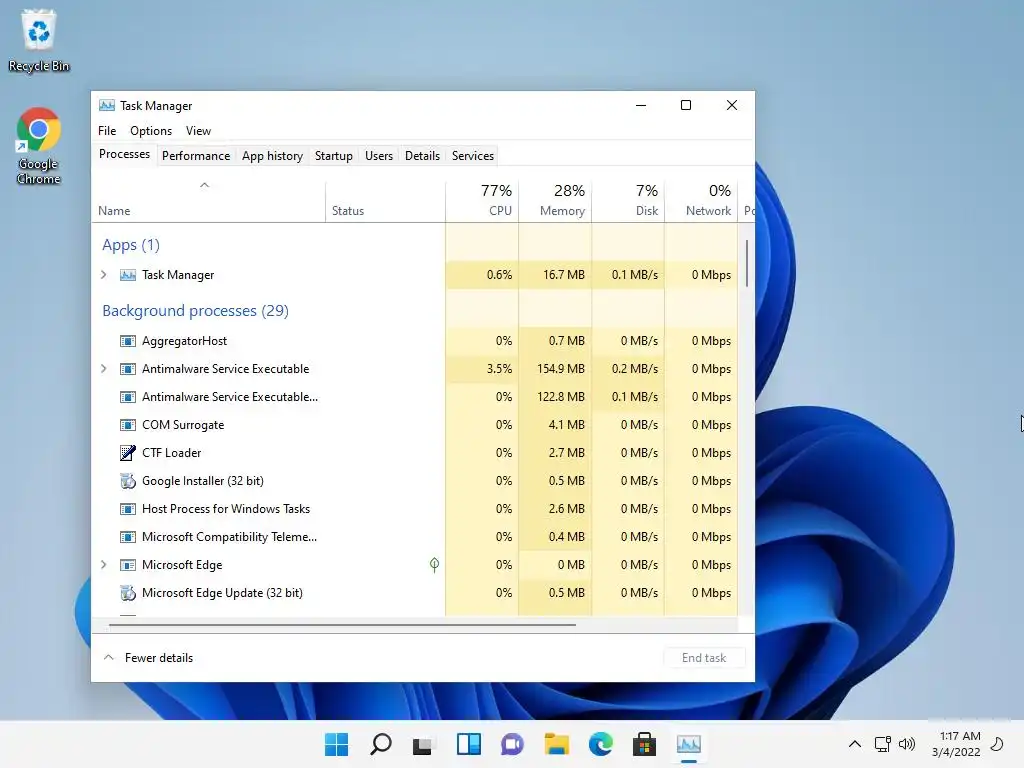Switch to the App history tab
Viewport: 1024px width, 768px height.
[272, 155]
